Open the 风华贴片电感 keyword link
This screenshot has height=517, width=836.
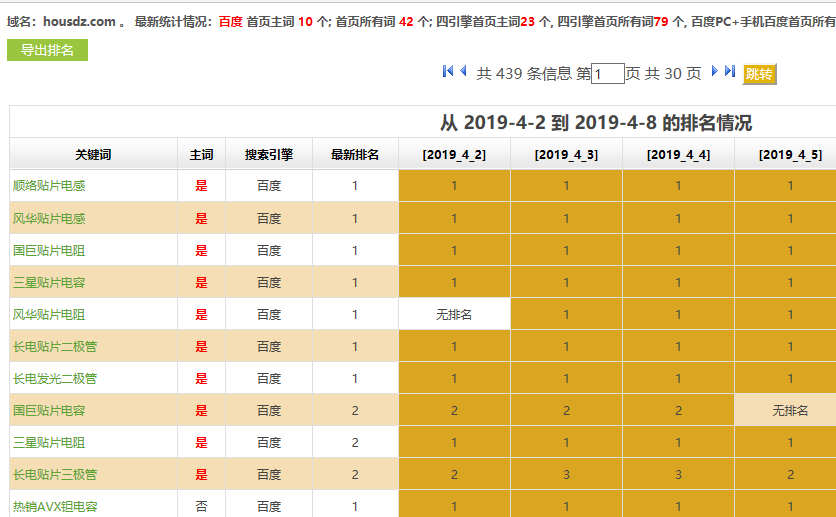coord(49,218)
